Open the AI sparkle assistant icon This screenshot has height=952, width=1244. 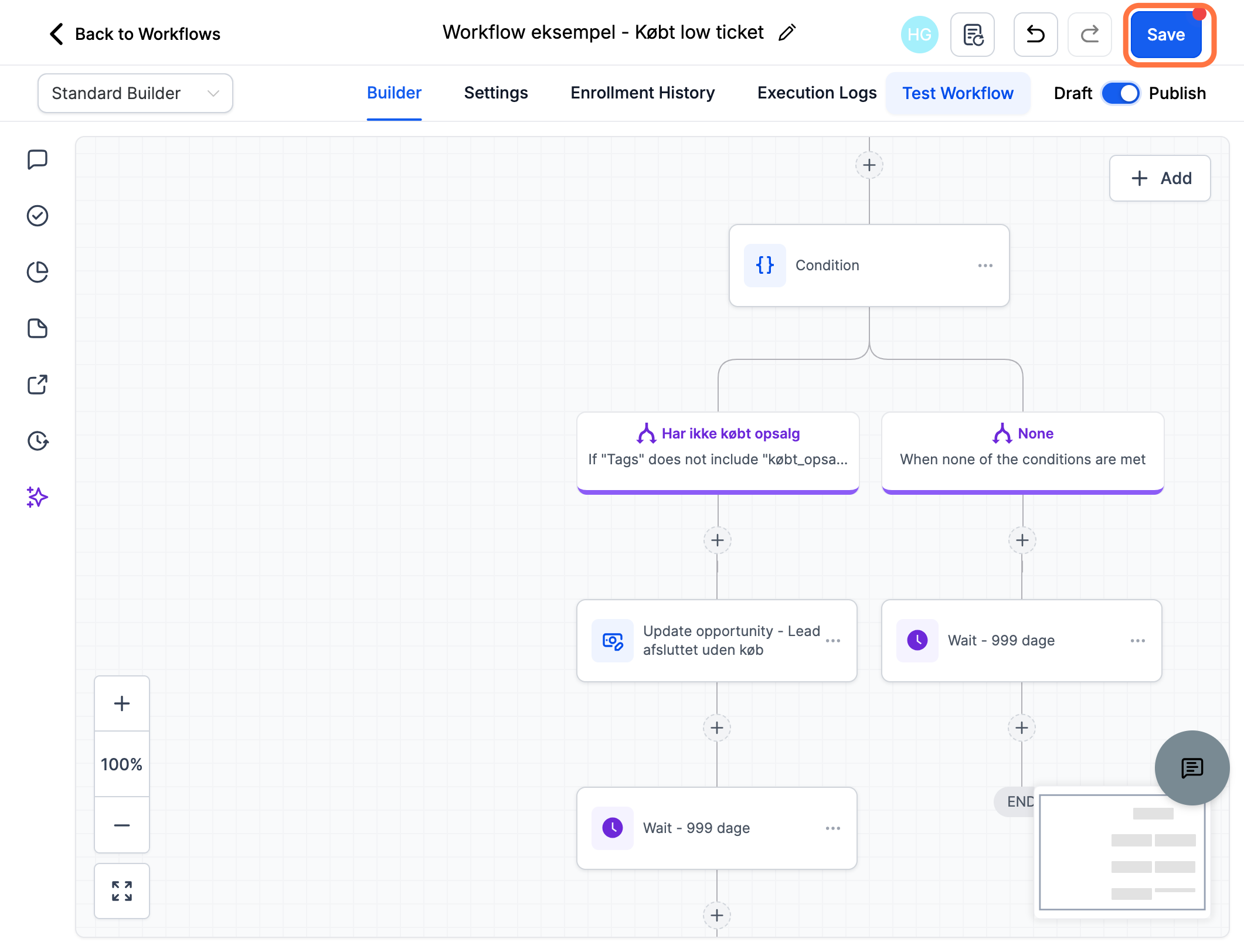38,497
